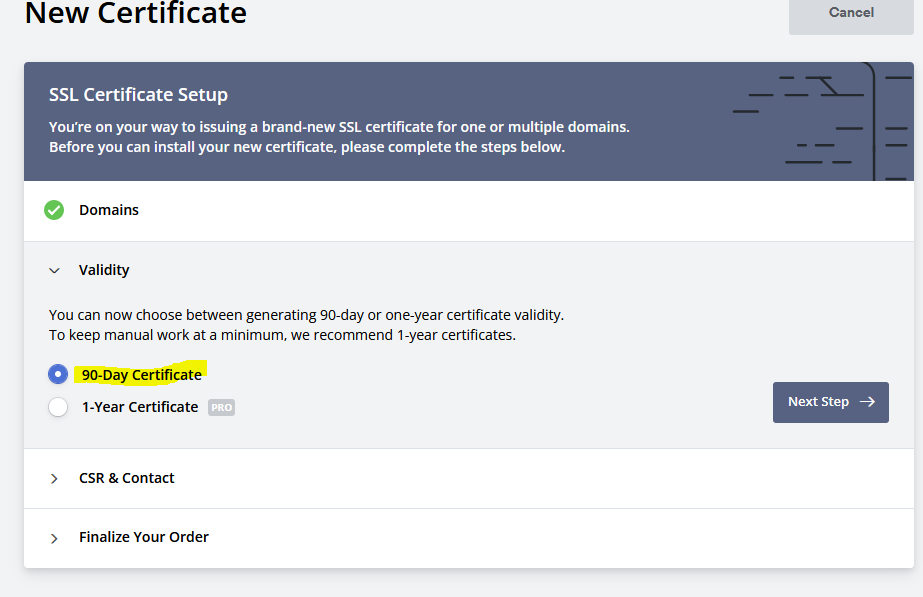This screenshot has width=923, height=597.
Task: Click the New Certificate page title
Action: pos(135,14)
